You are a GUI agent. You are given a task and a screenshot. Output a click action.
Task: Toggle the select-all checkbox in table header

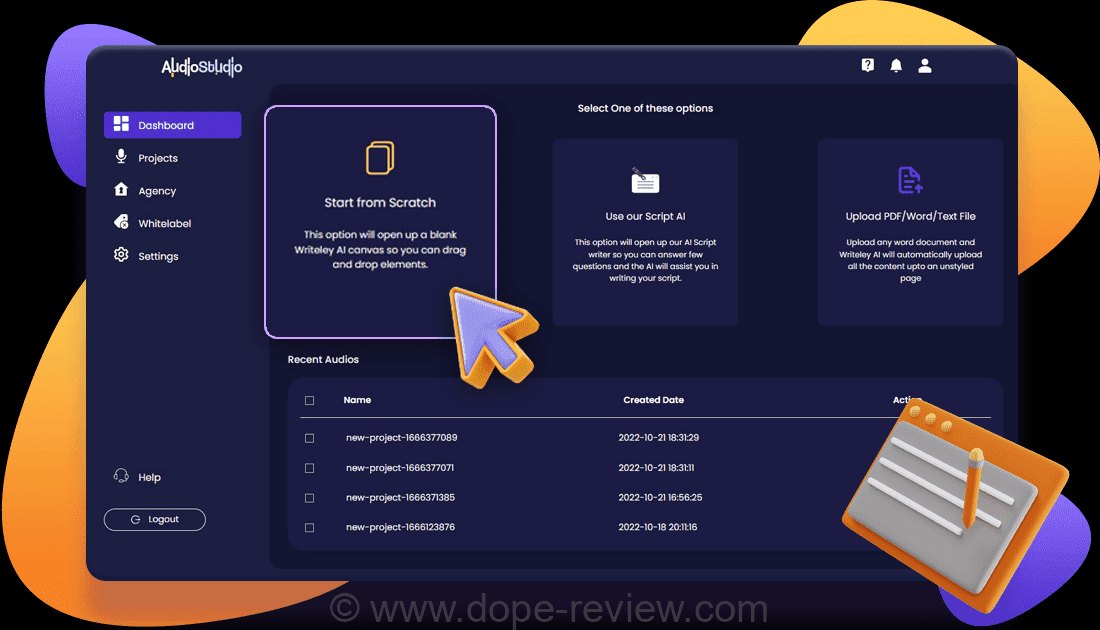(309, 400)
